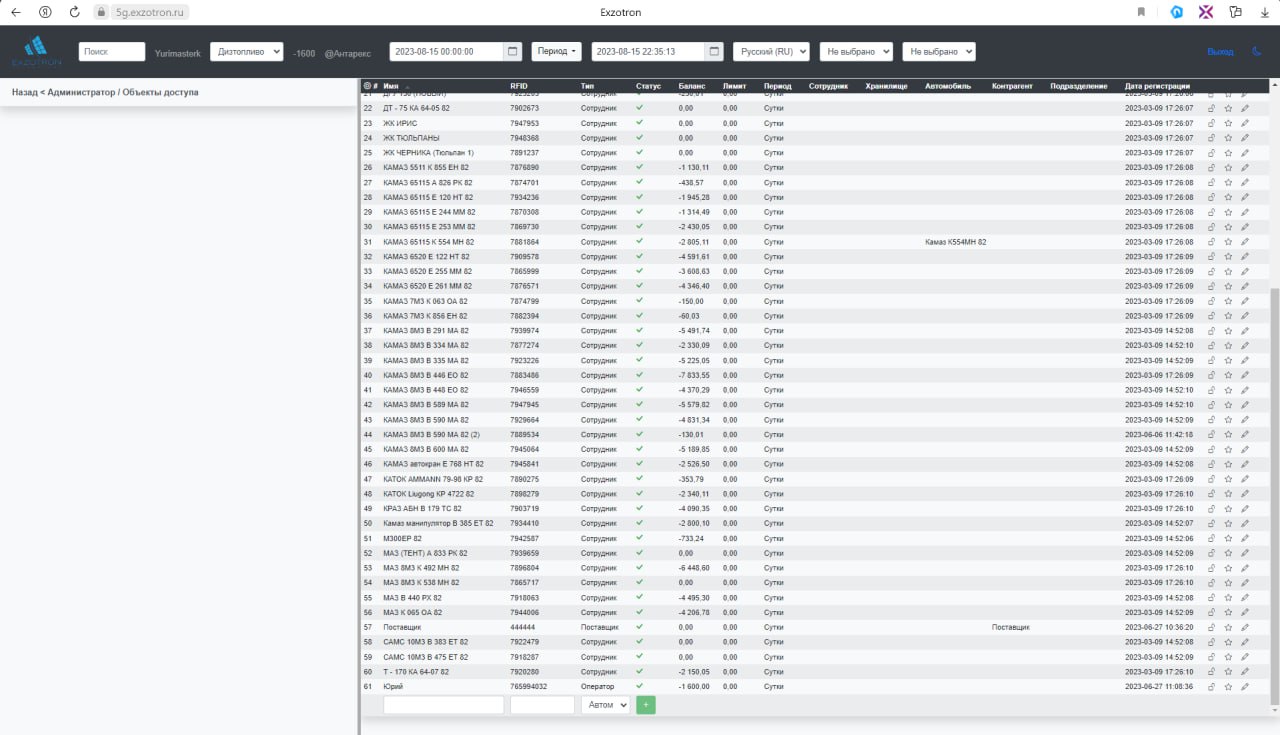The width and height of the screenshot is (1280, 735).
Task: Click lock icon for МАЗ В 440 РХ 82
Action: 1211,598
